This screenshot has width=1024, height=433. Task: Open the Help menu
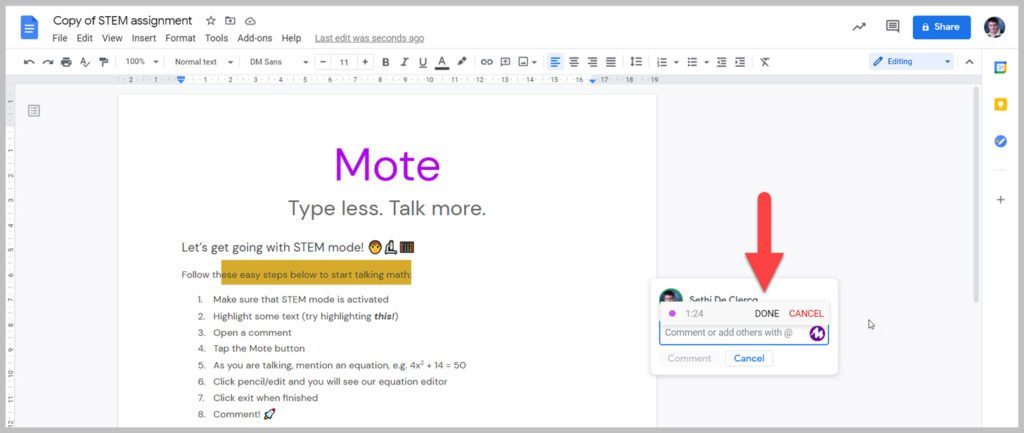[291, 38]
